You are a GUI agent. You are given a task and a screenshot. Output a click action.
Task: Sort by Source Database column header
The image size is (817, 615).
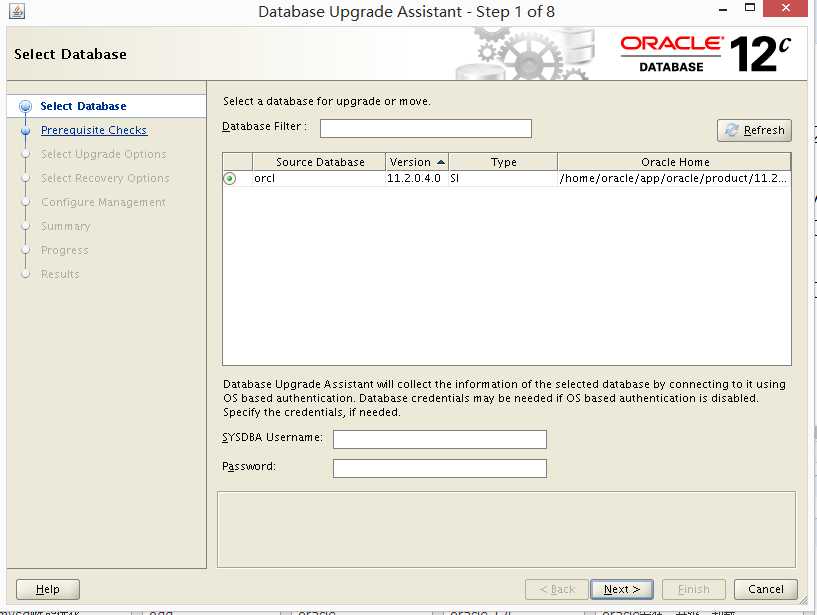point(319,162)
